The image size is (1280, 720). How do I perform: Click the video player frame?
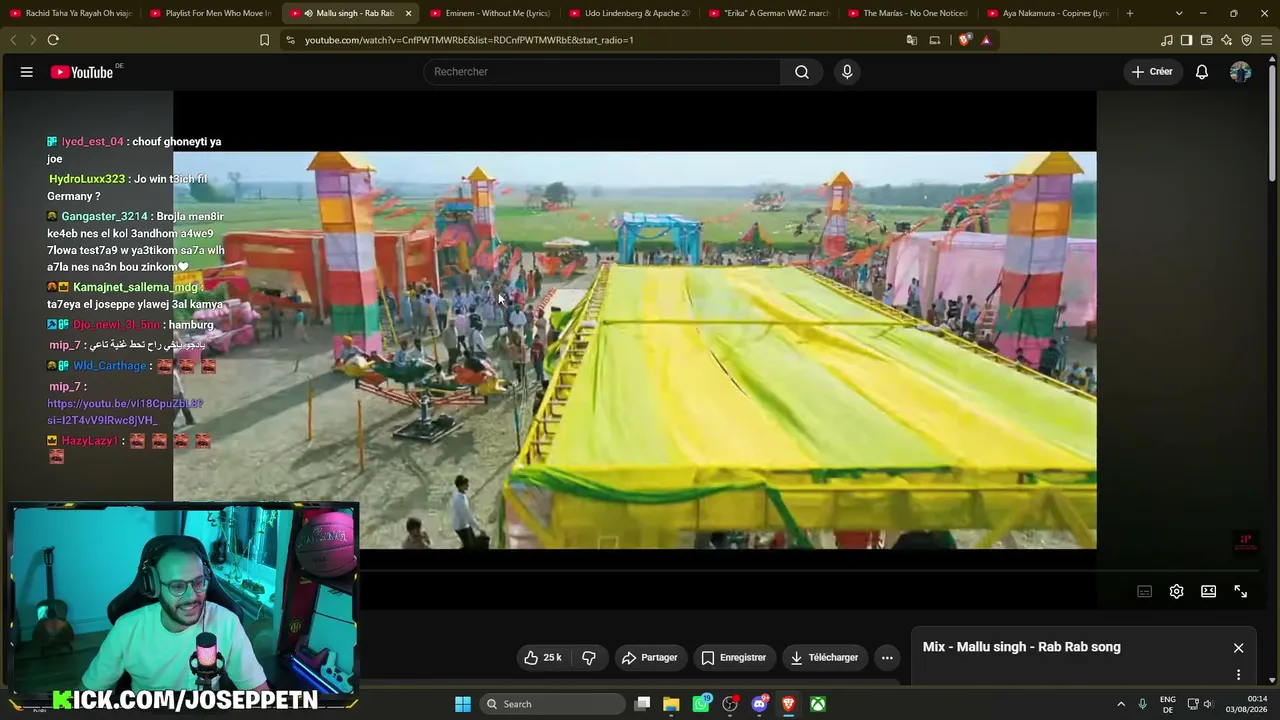634,350
